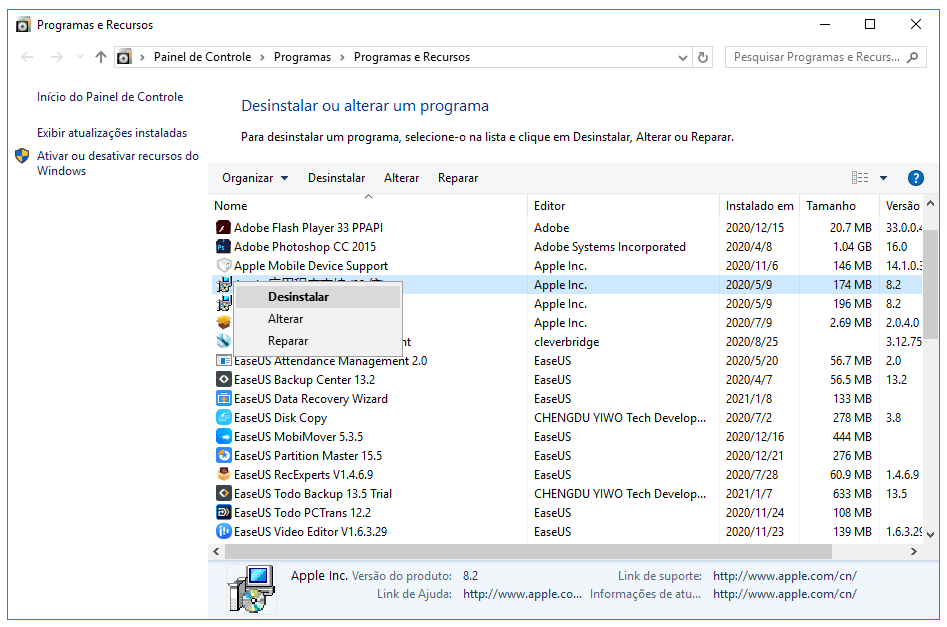Choose Reparar from the context menu
947x627 pixels.
tap(288, 341)
